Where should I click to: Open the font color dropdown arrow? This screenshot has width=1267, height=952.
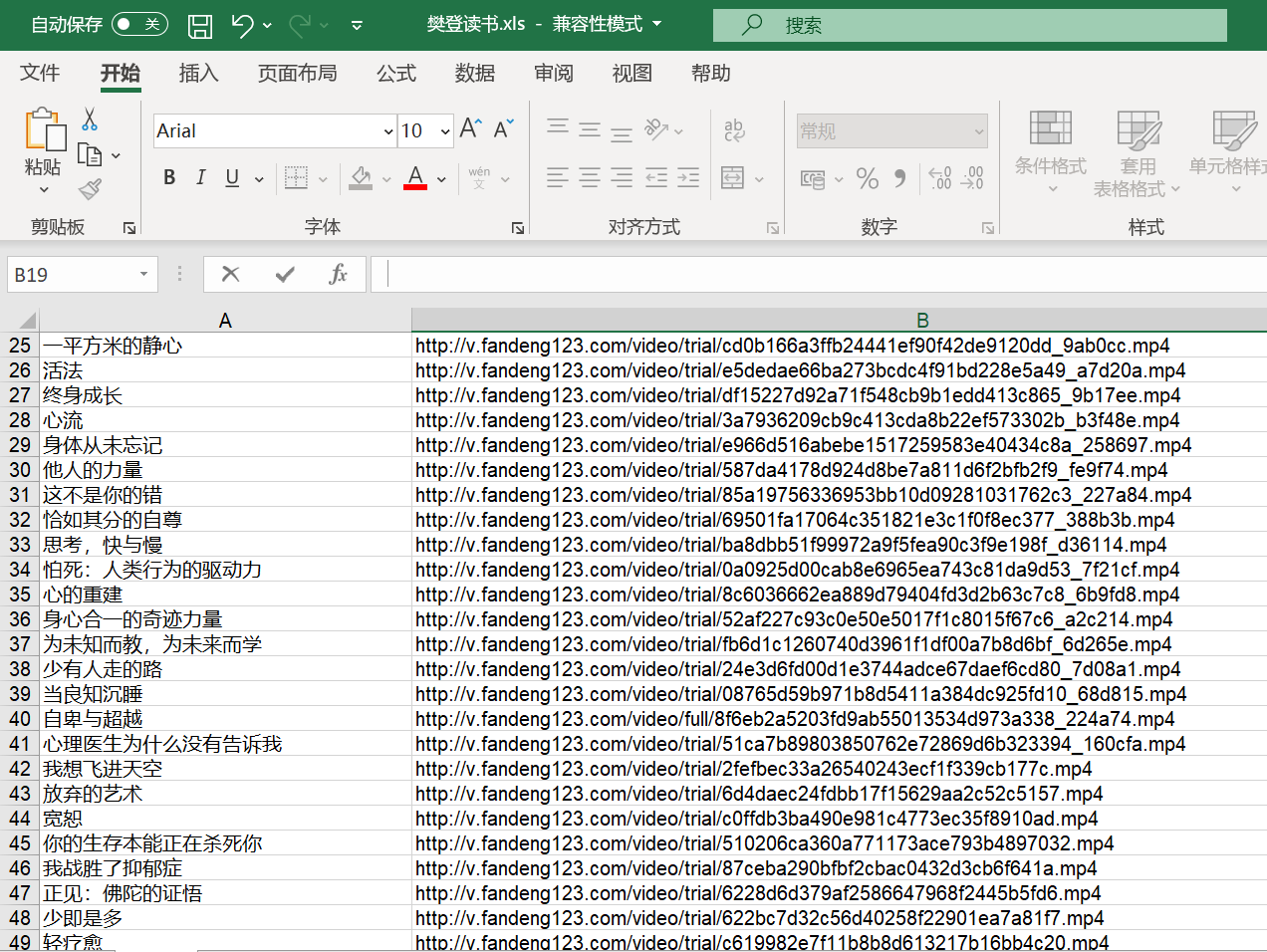(x=441, y=179)
